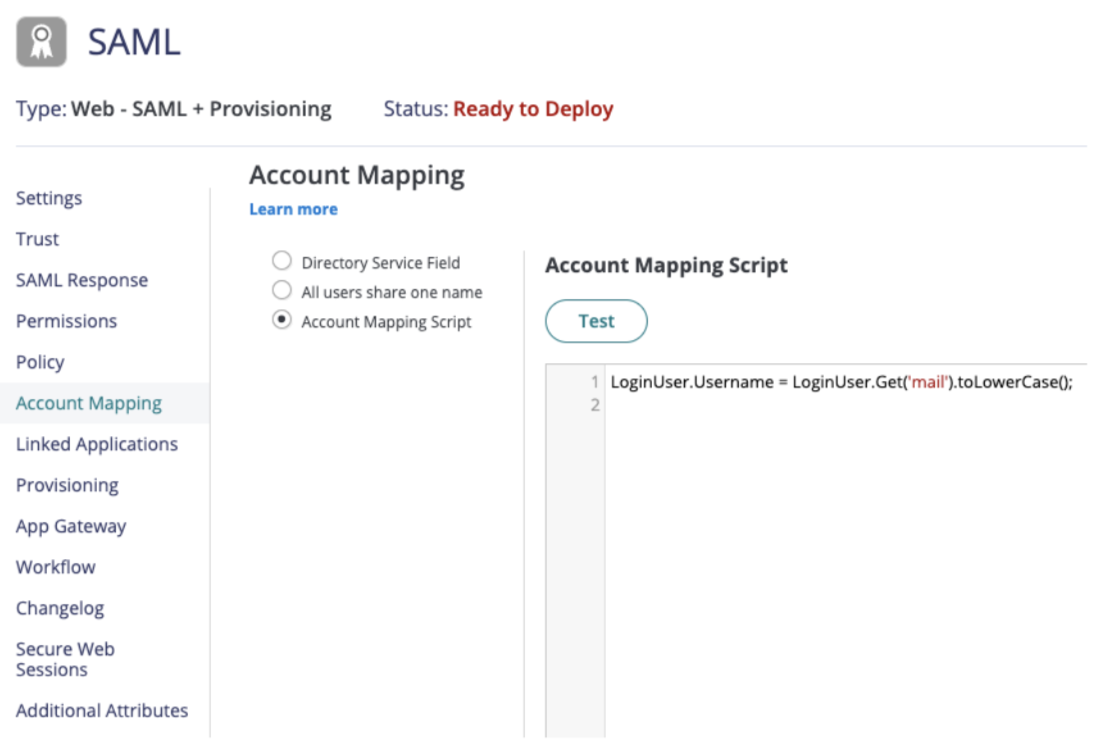
Task: Open SAML Response in sidebar
Action: pos(82,280)
